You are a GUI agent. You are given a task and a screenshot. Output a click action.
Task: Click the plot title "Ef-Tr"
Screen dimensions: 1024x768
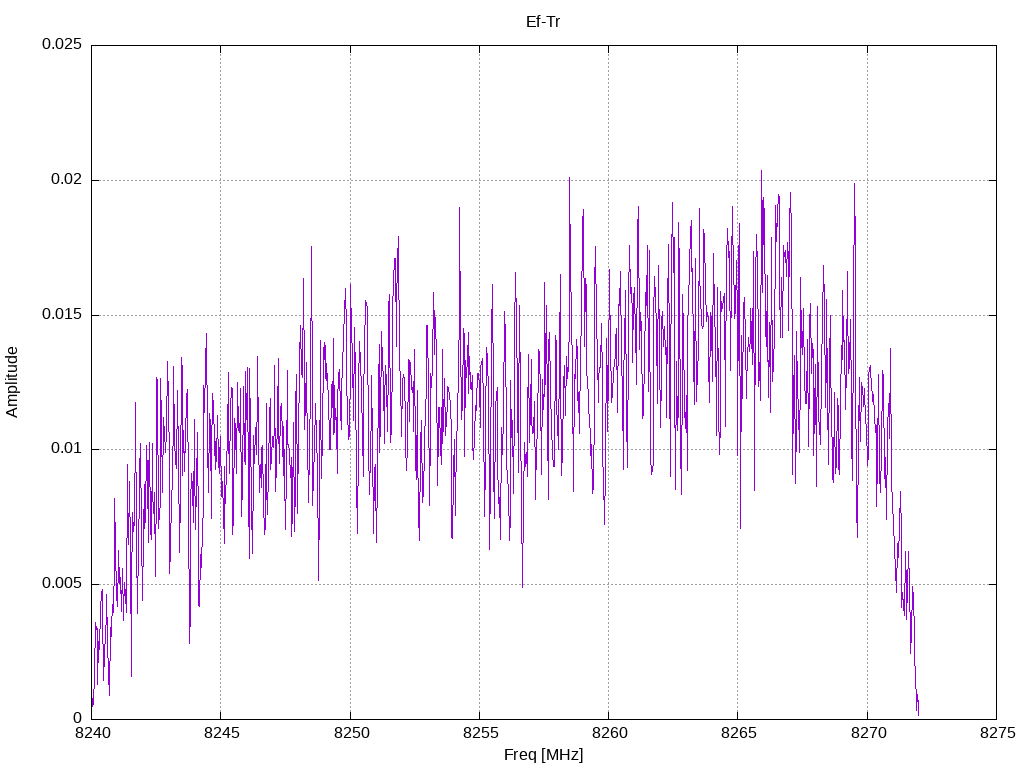coord(543,22)
